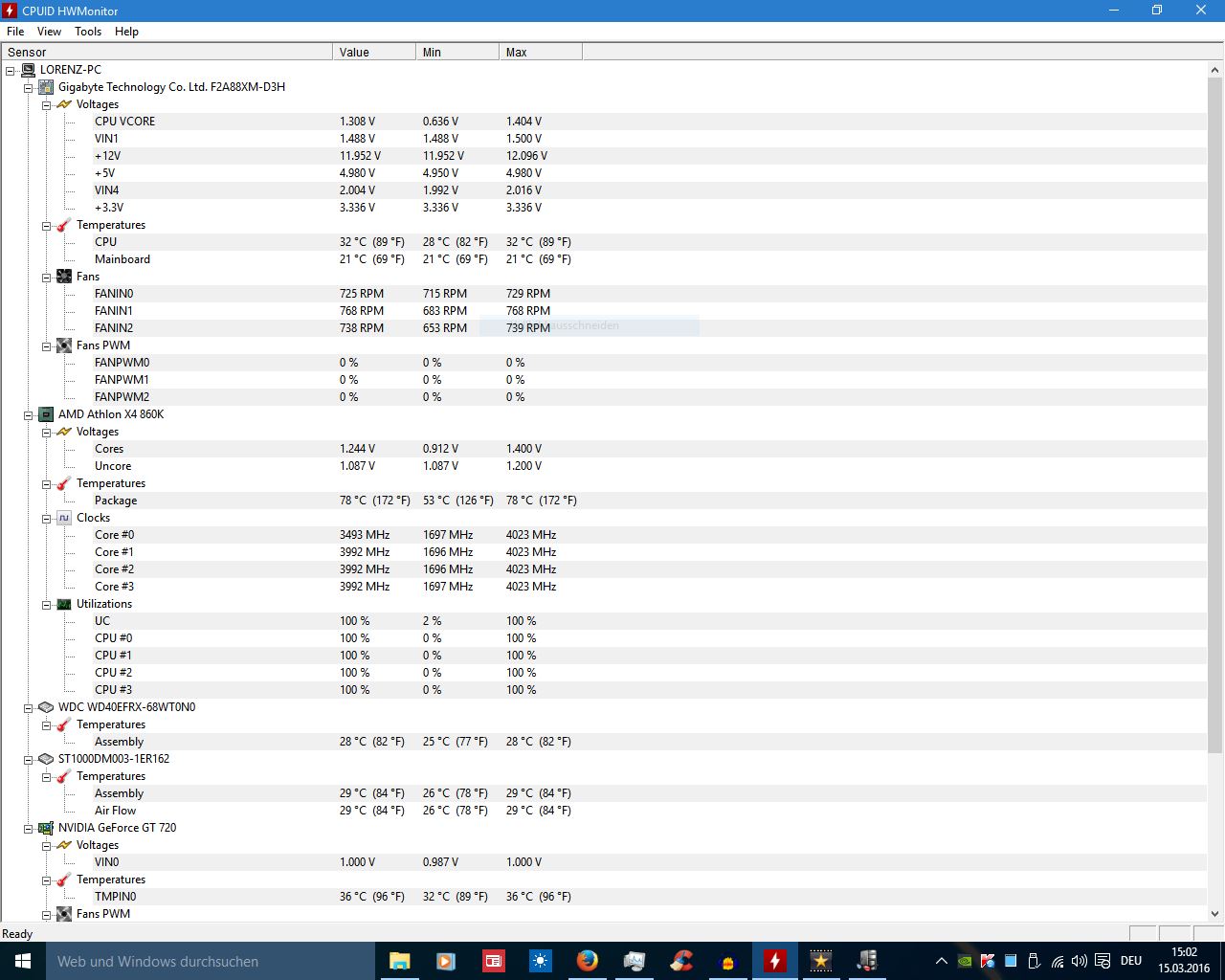Collapse the Gigabyte F2A88XM-D3H node
Screen dimensions: 1225x980
point(29,87)
